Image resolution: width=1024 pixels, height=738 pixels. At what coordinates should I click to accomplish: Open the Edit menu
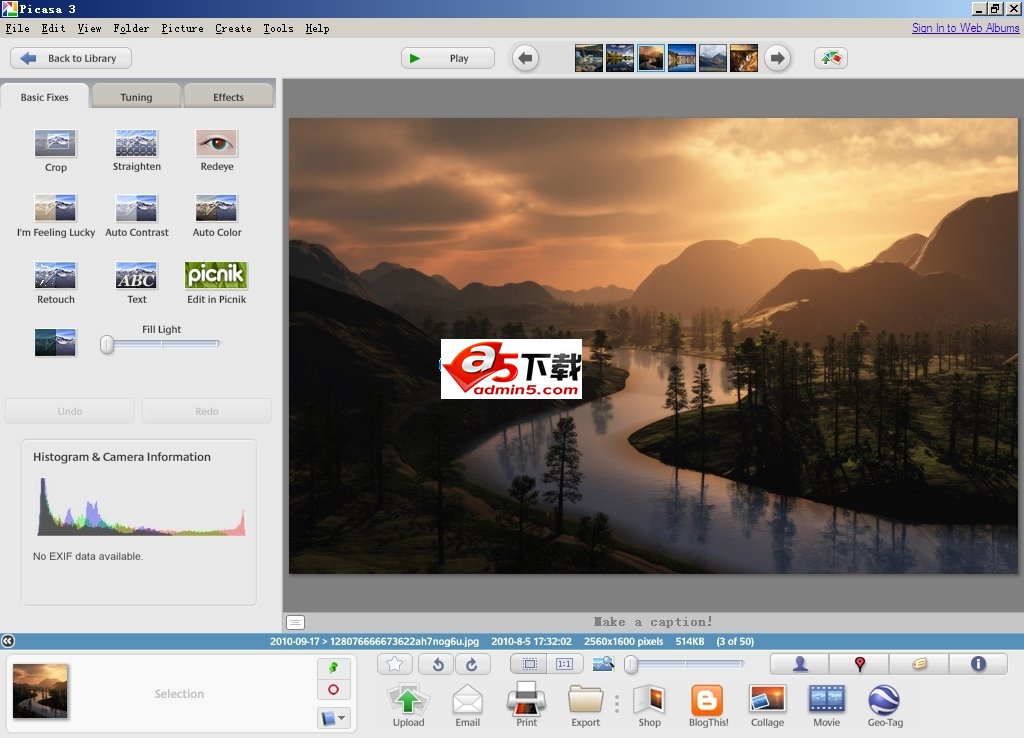coord(53,28)
